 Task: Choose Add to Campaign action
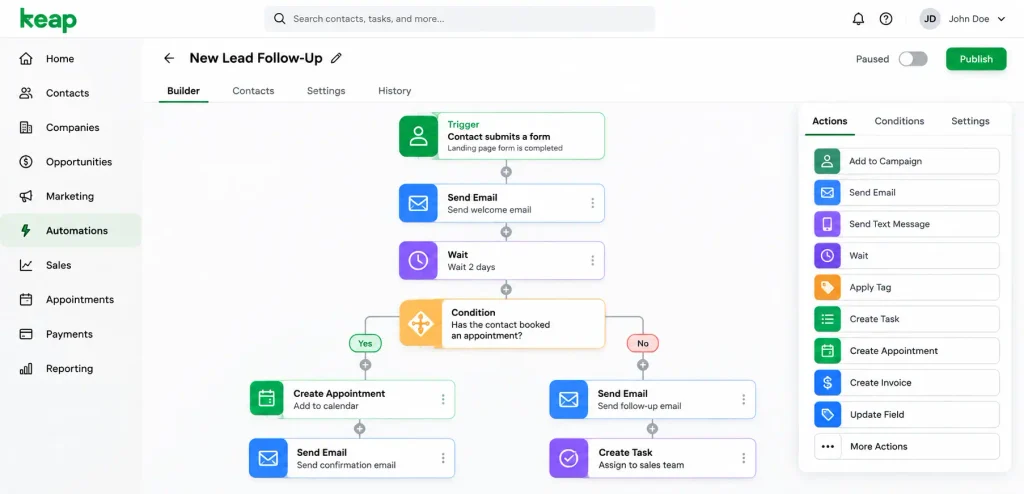pos(906,161)
